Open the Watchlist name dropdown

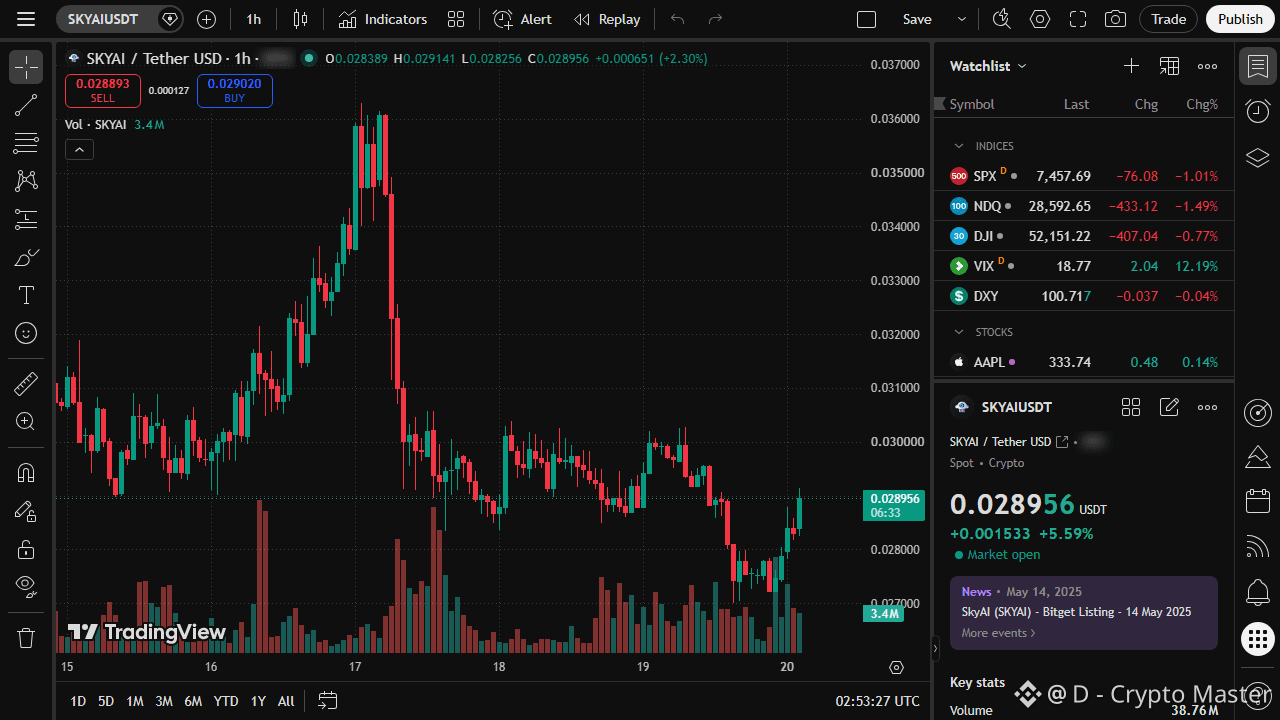(x=988, y=66)
